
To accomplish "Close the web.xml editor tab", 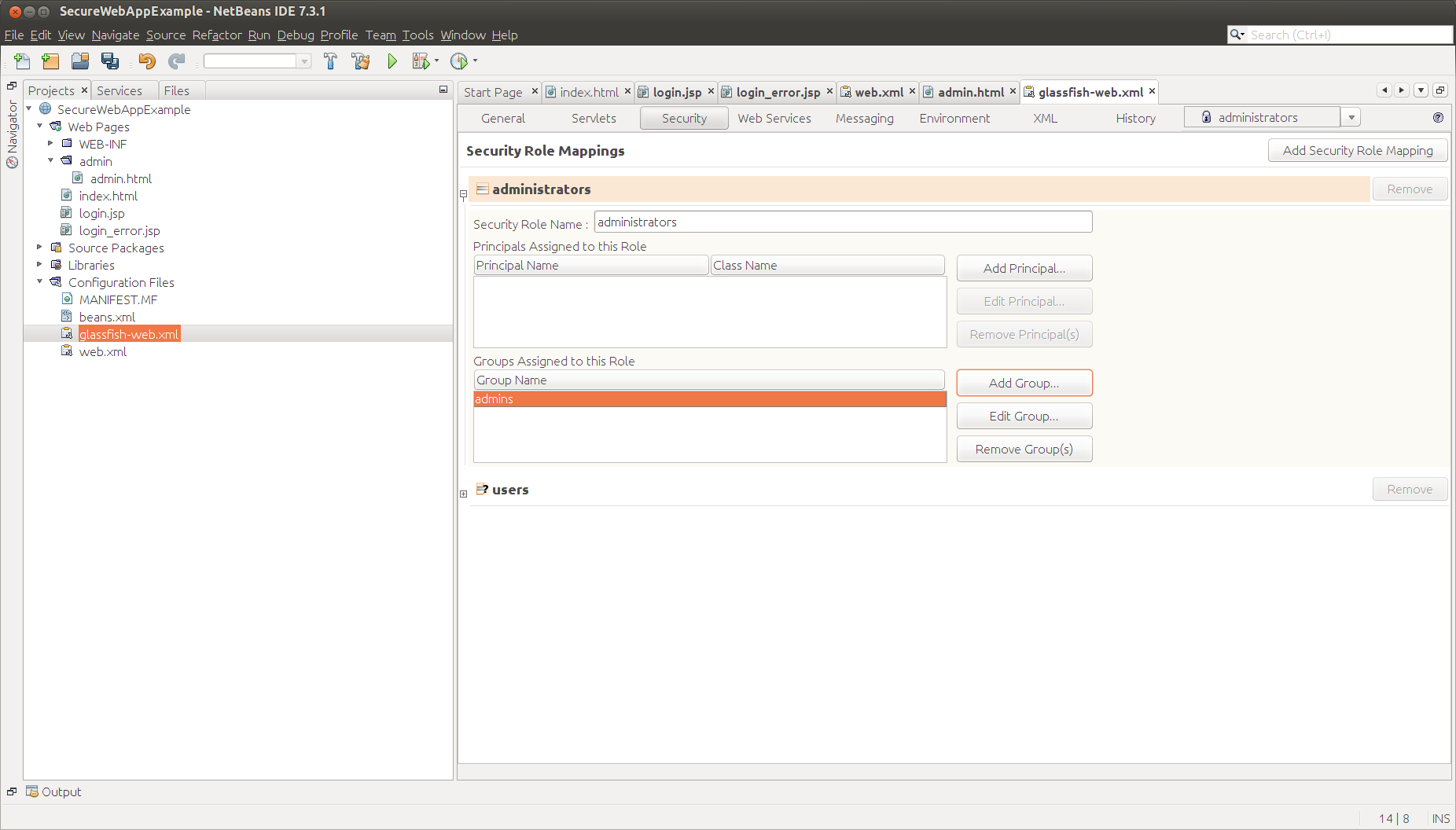I will click(x=912, y=91).
